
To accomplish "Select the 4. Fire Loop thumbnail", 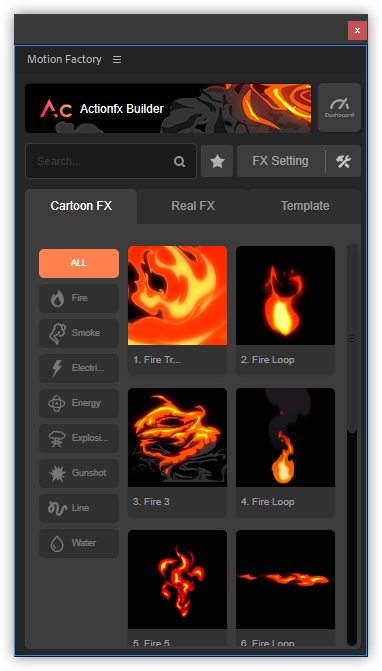I will tap(285, 437).
